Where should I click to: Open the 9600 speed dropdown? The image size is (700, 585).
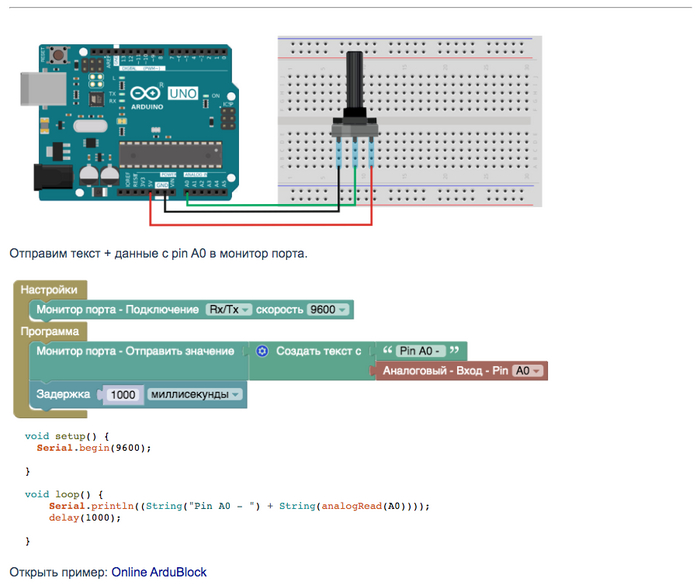pos(328,310)
